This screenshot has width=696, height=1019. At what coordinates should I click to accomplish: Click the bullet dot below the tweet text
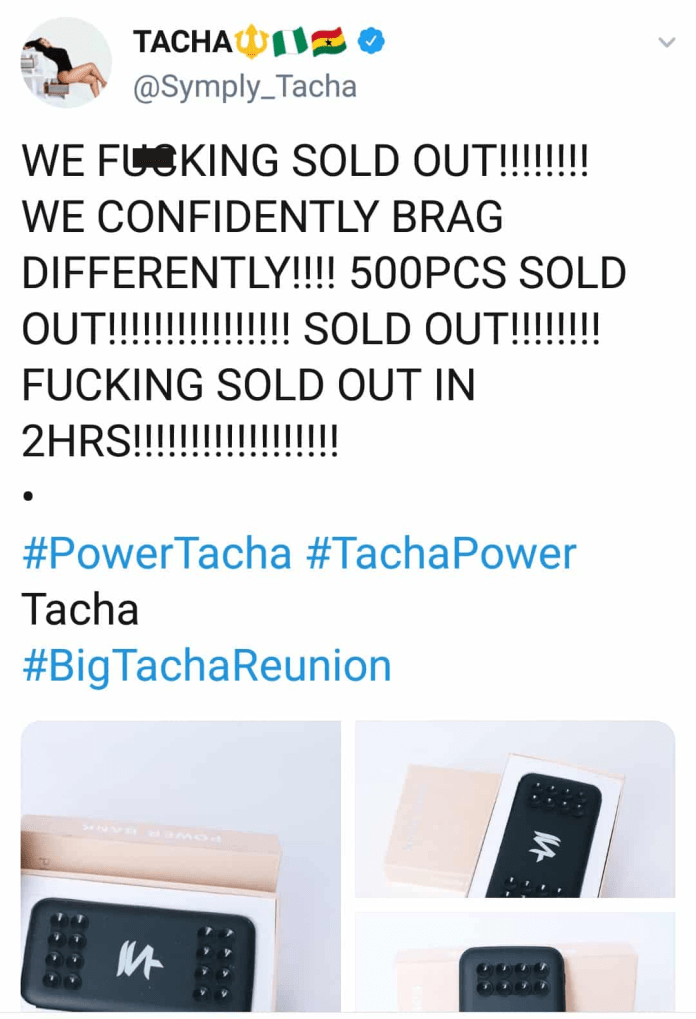point(28,496)
